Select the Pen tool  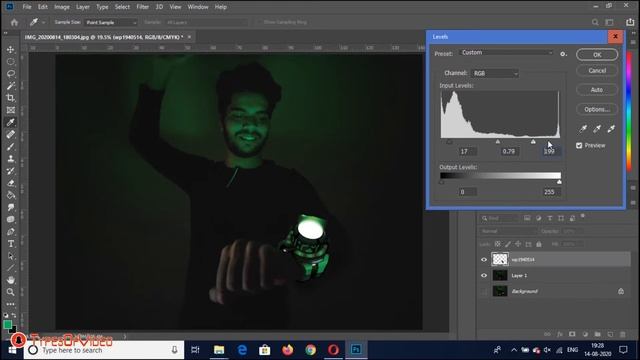coord(11,231)
